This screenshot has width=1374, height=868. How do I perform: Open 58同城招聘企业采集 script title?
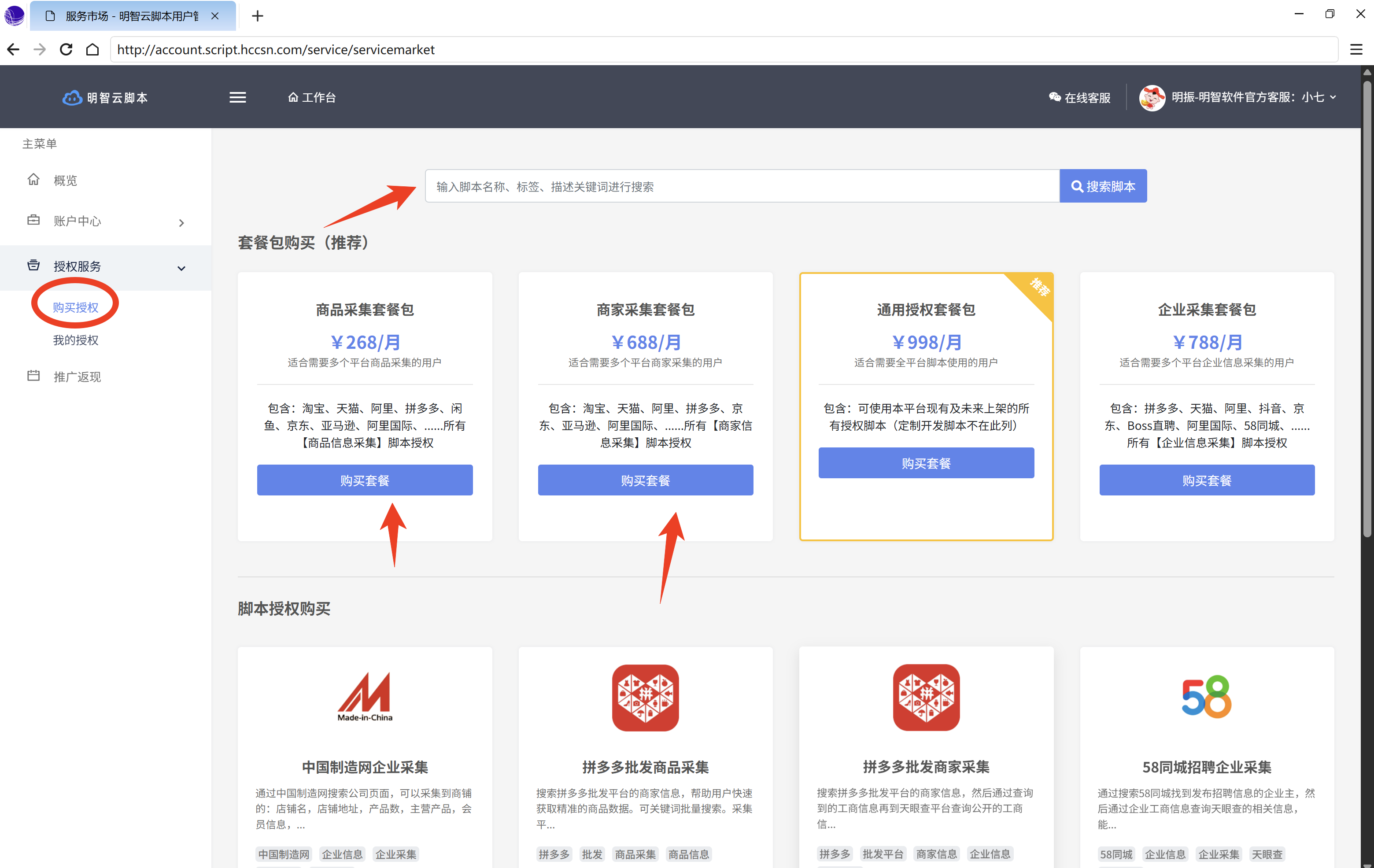tap(1207, 767)
